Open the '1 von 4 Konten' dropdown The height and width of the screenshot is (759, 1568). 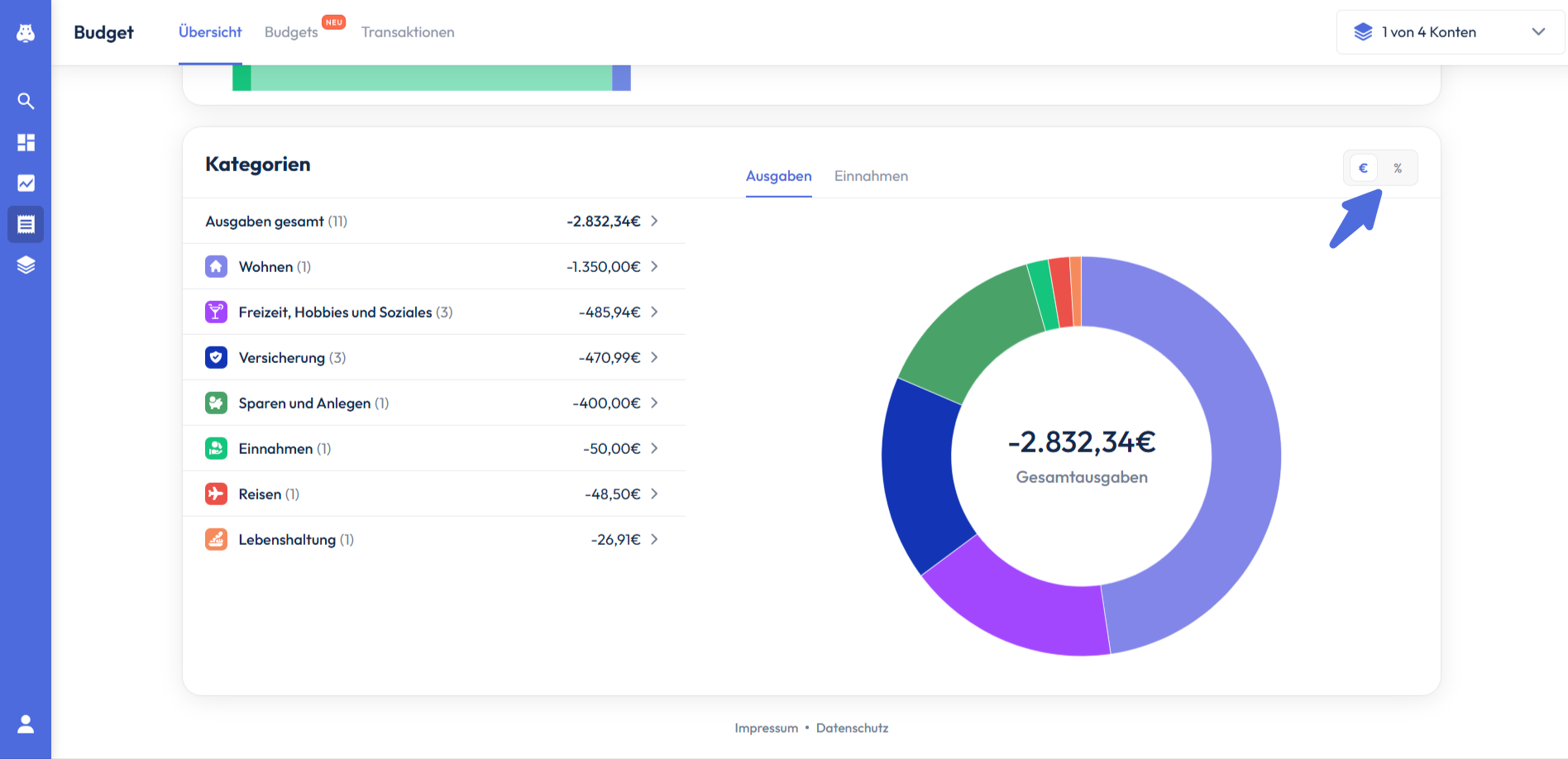coord(1450,32)
